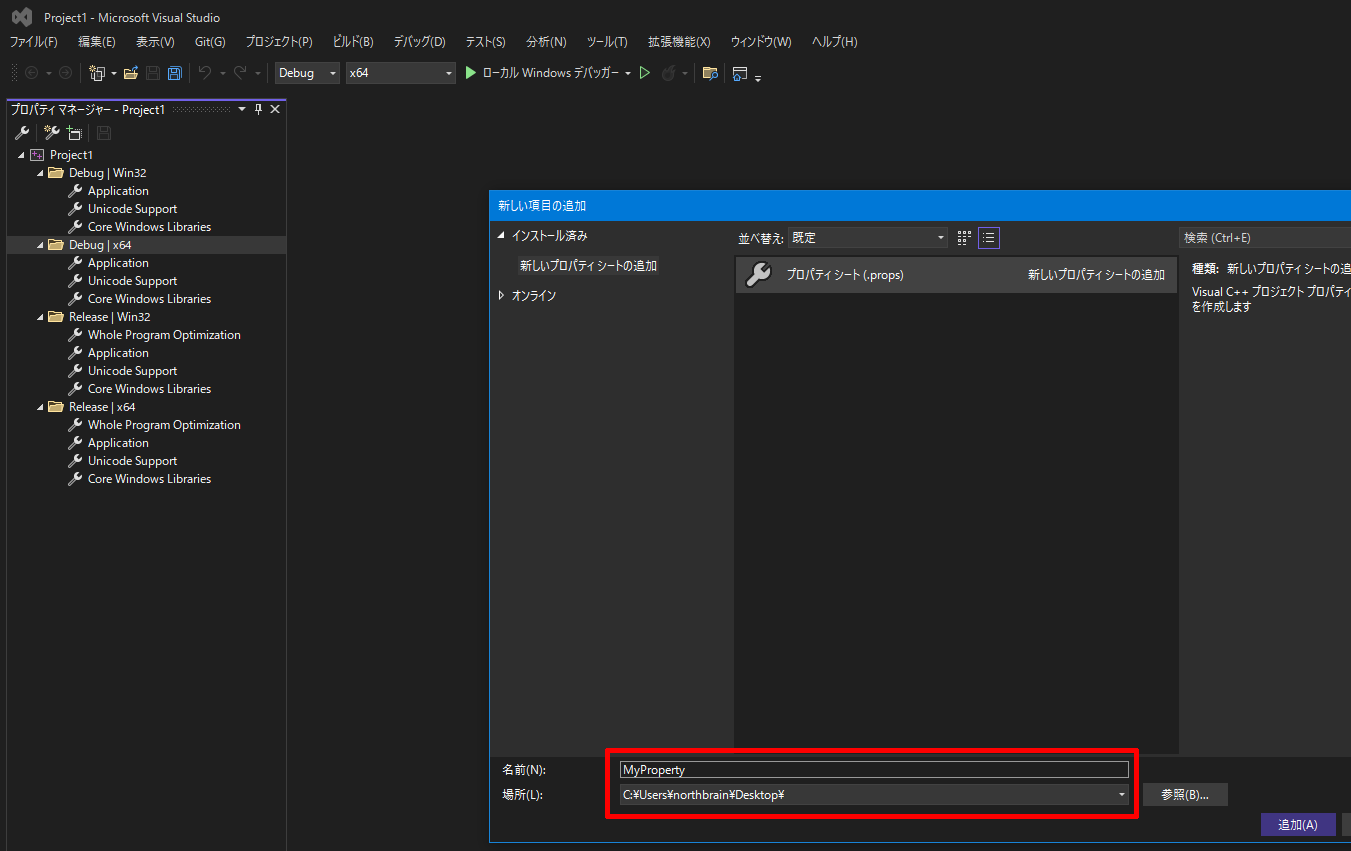The height and width of the screenshot is (851, 1351).
Task: Collapse the Release | Win32 node
Action: pyautogui.click(x=40, y=317)
